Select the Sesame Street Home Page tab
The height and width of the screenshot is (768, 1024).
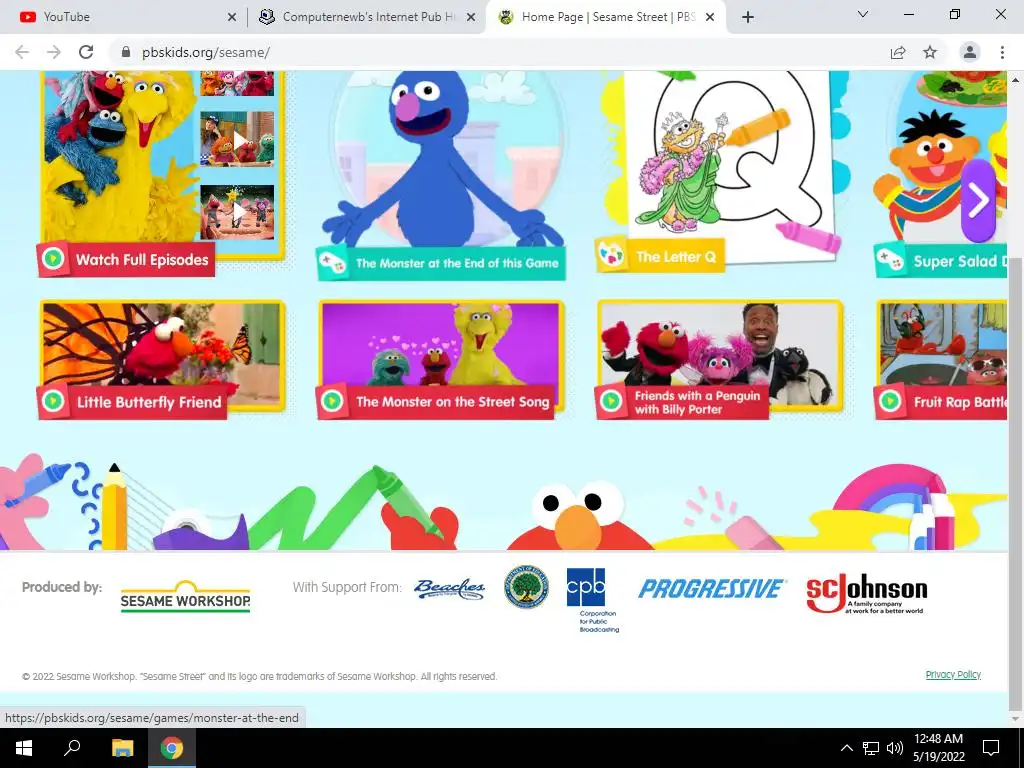point(604,17)
